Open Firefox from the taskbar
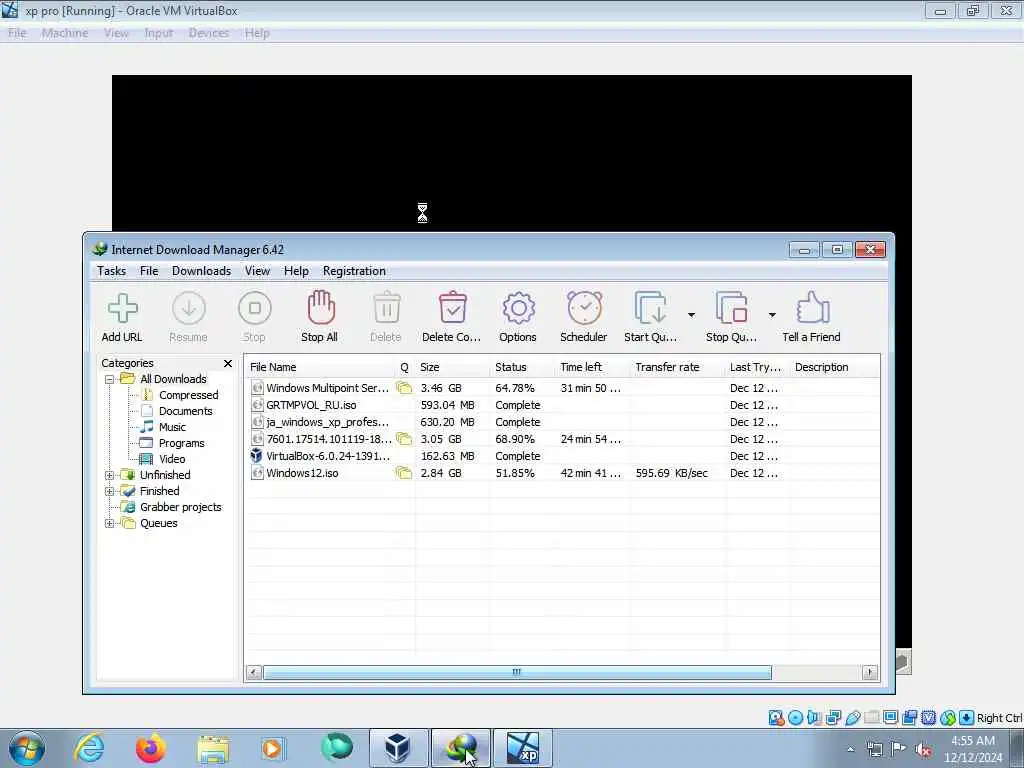 (x=151, y=748)
